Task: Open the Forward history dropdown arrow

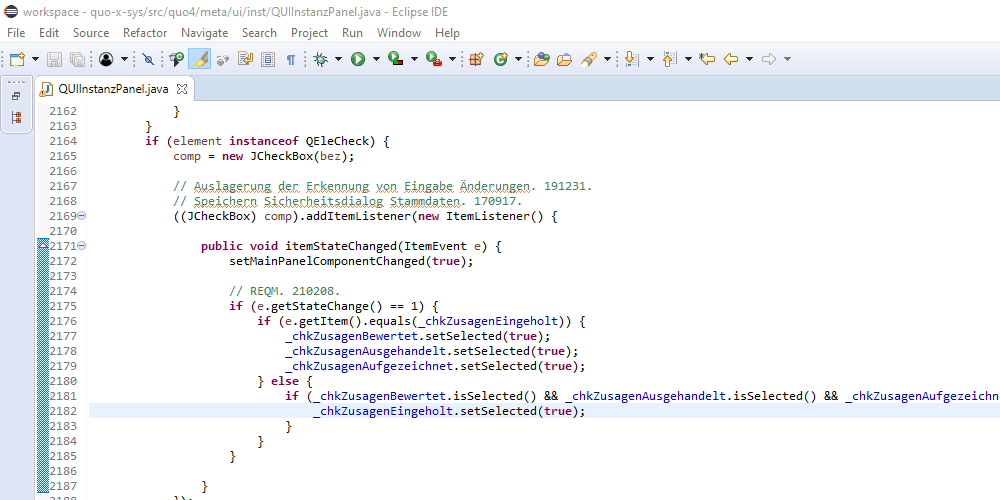Action: pyautogui.click(x=788, y=59)
